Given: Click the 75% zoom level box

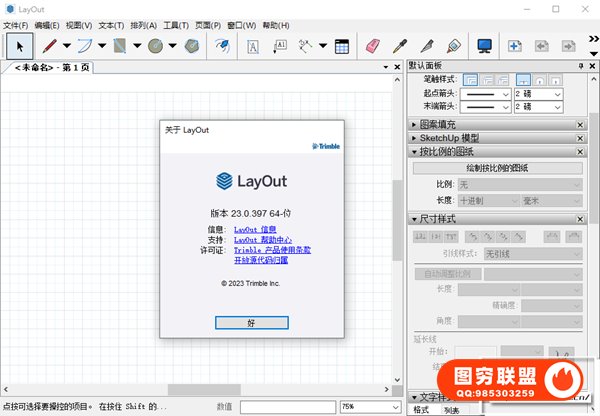Looking at the screenshot, I should [372, 406].
